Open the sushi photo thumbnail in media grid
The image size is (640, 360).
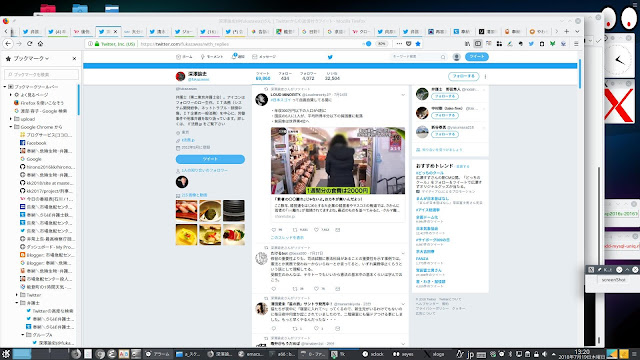point(186,210)
